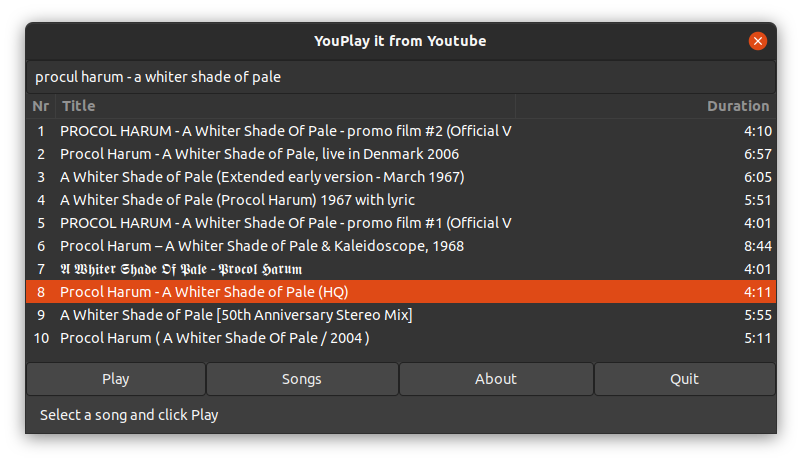
Task: Focus the search text field
Action: (401, 77)
